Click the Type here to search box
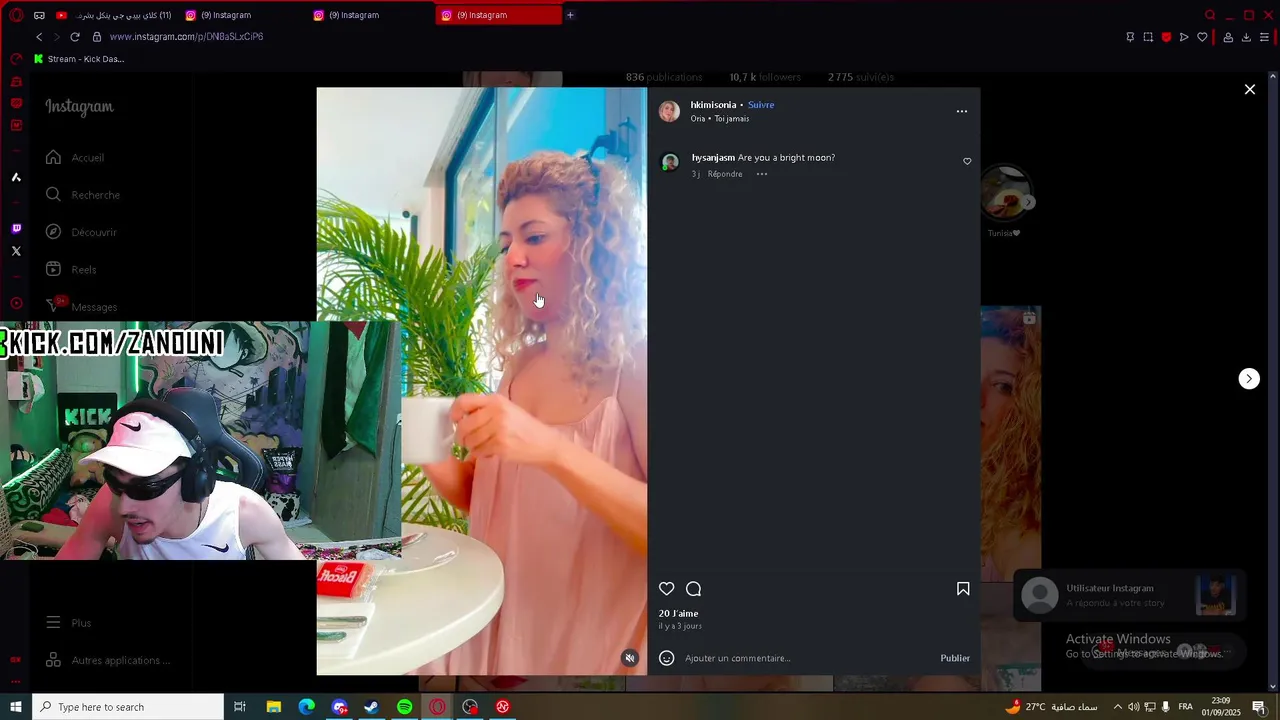Image resolution: width=1280 pixels, height=720 pixels. tap(128, 707)
